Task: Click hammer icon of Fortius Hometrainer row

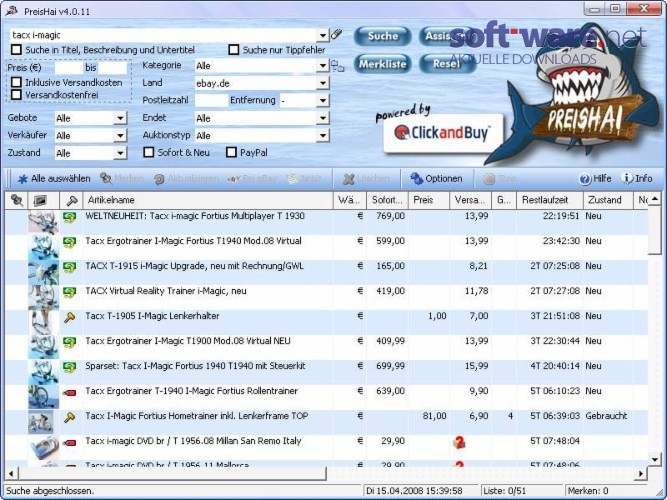Action: coord(69,417)
